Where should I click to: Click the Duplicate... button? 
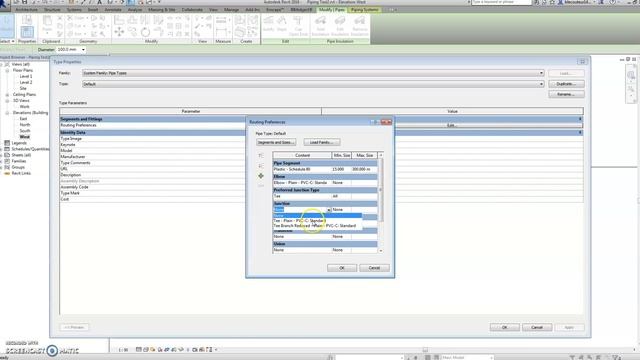566,84
